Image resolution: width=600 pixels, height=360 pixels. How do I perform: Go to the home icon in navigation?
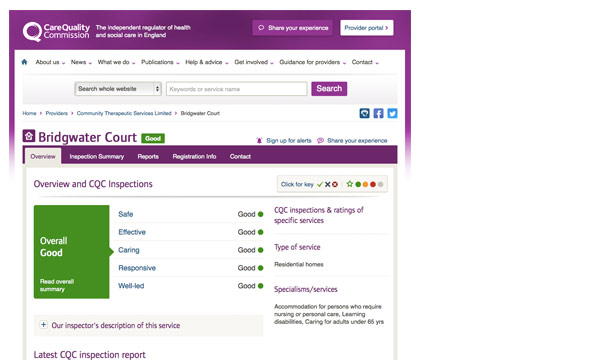coord(24,62)
